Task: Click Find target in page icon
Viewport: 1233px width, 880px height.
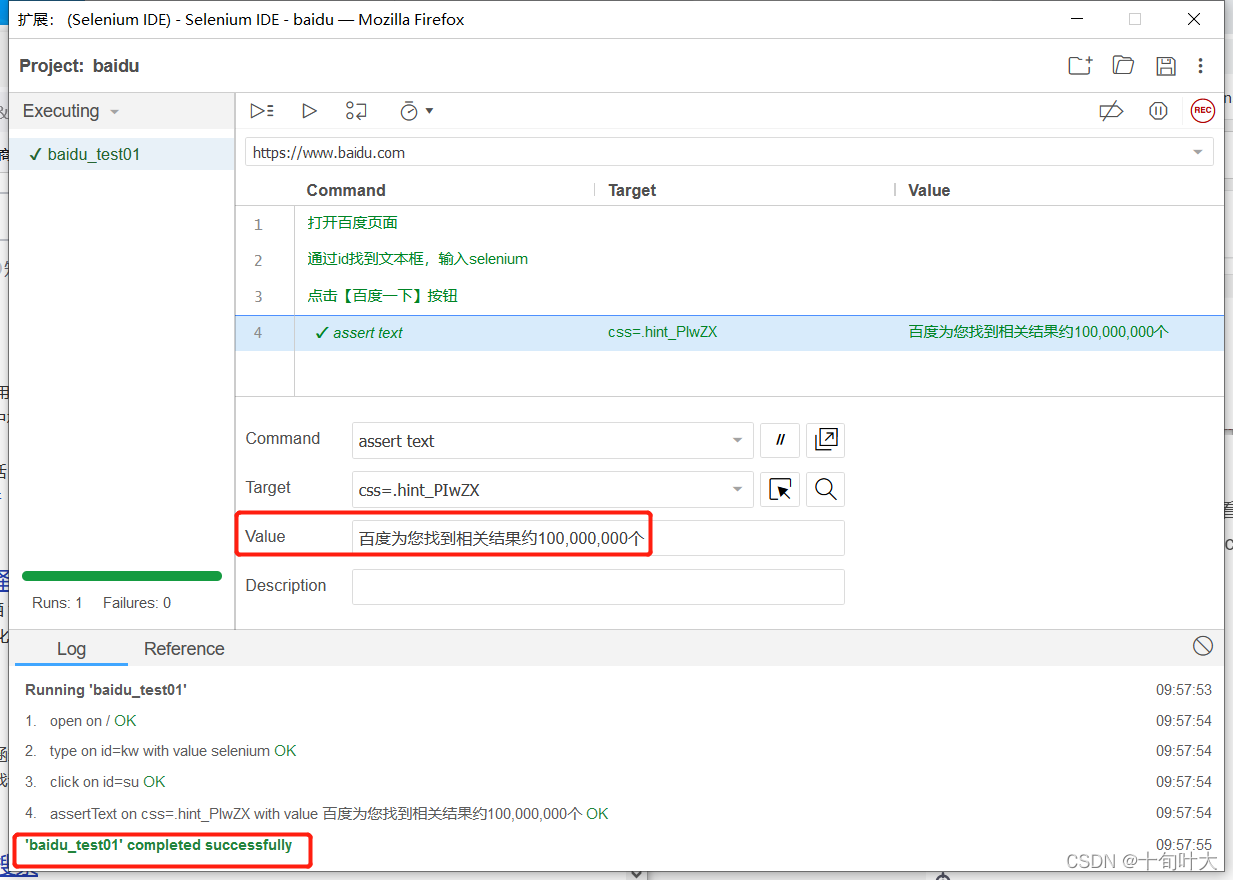Action: coord(825,489)
